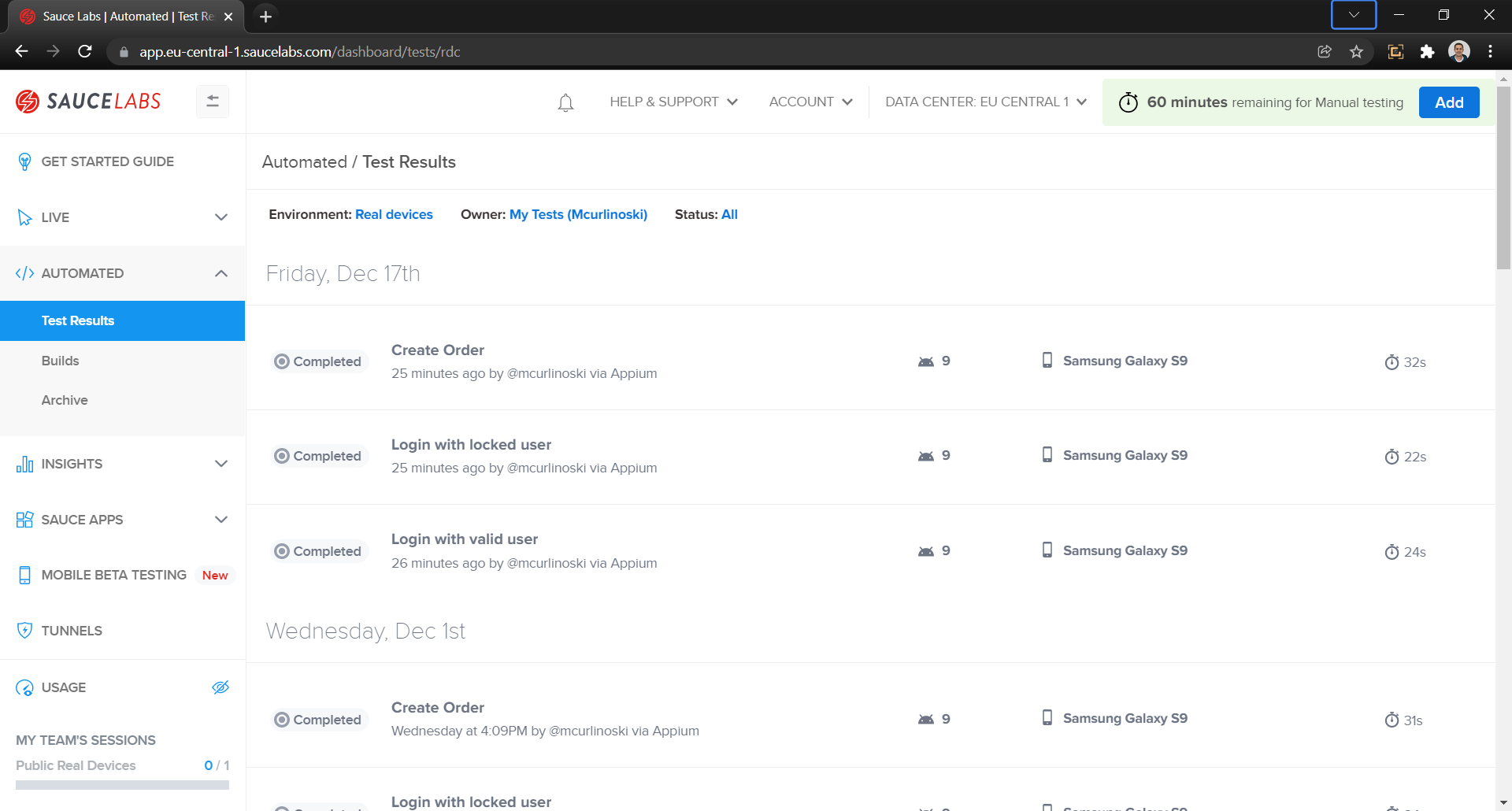Open the Login with valid user test
This screenshot has height=811, width=1512.
(x=465, y=539)
